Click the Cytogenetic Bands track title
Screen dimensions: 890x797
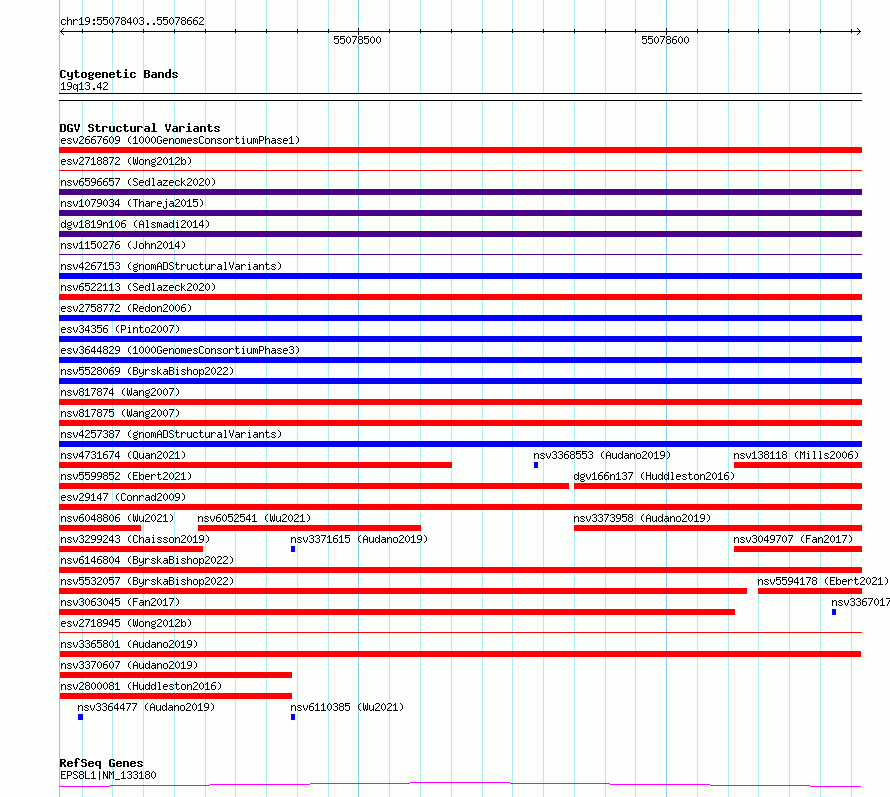(119, 74)
